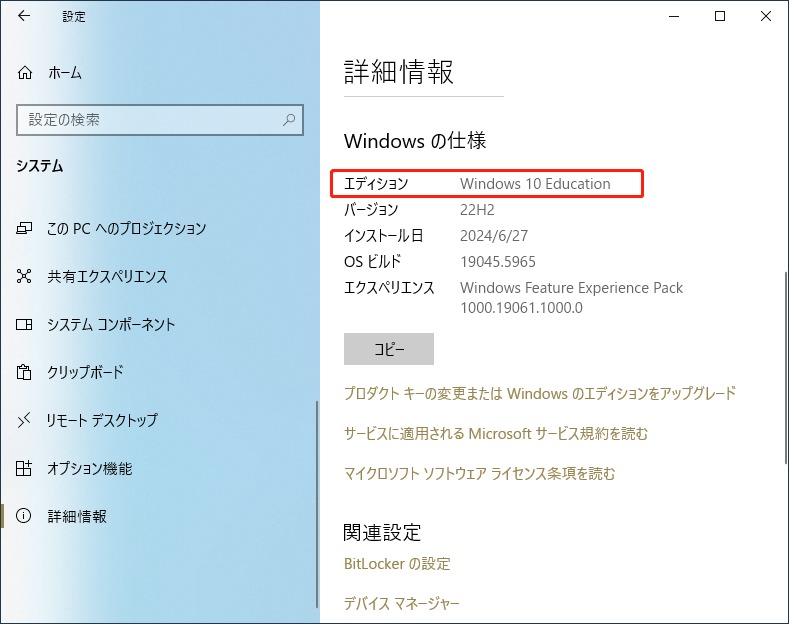
Task: Minimize the 設定 window
Action: pyautogui.click(x=674, y=17)
